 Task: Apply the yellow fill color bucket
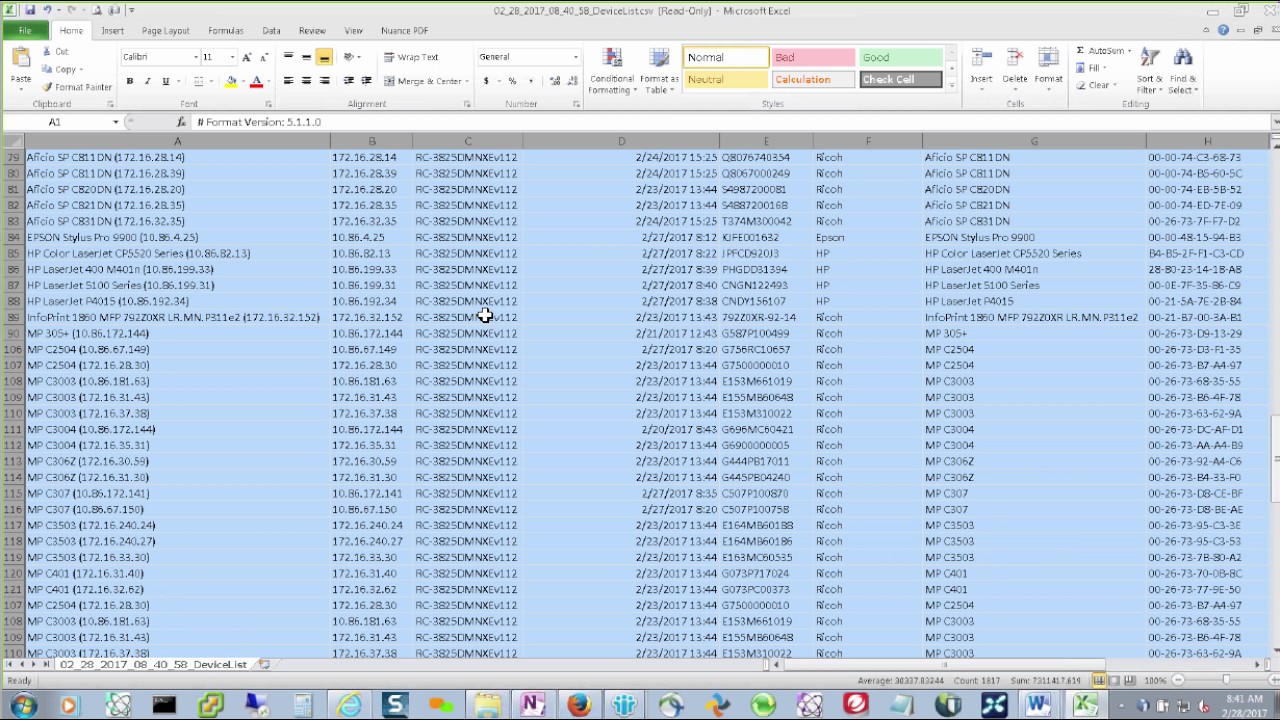pos(231,81)
